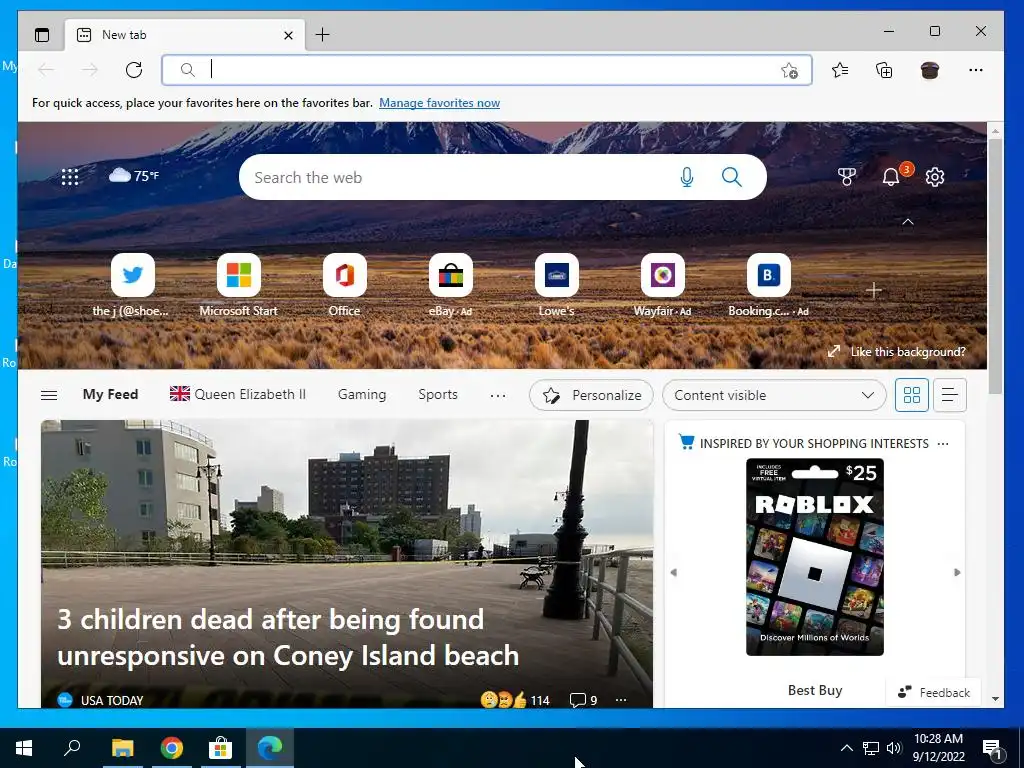Screen dimensions: 1024x768
Task: Open the browser profile avatar
Action: [x=930, y=70]
